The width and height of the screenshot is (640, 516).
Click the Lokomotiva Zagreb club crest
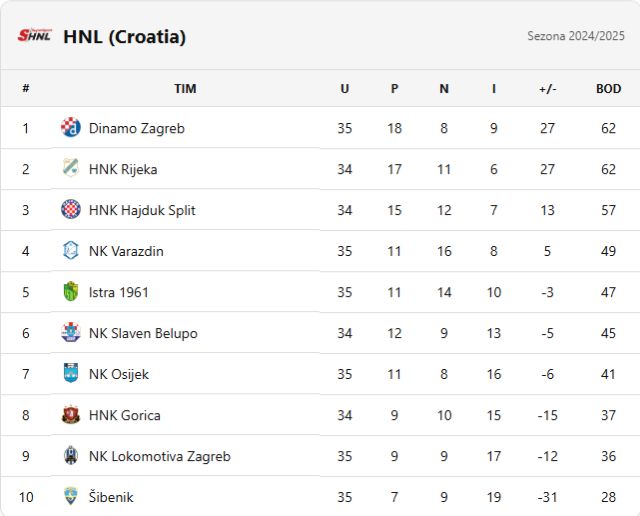pyautogui.click(x=70, y=456)
